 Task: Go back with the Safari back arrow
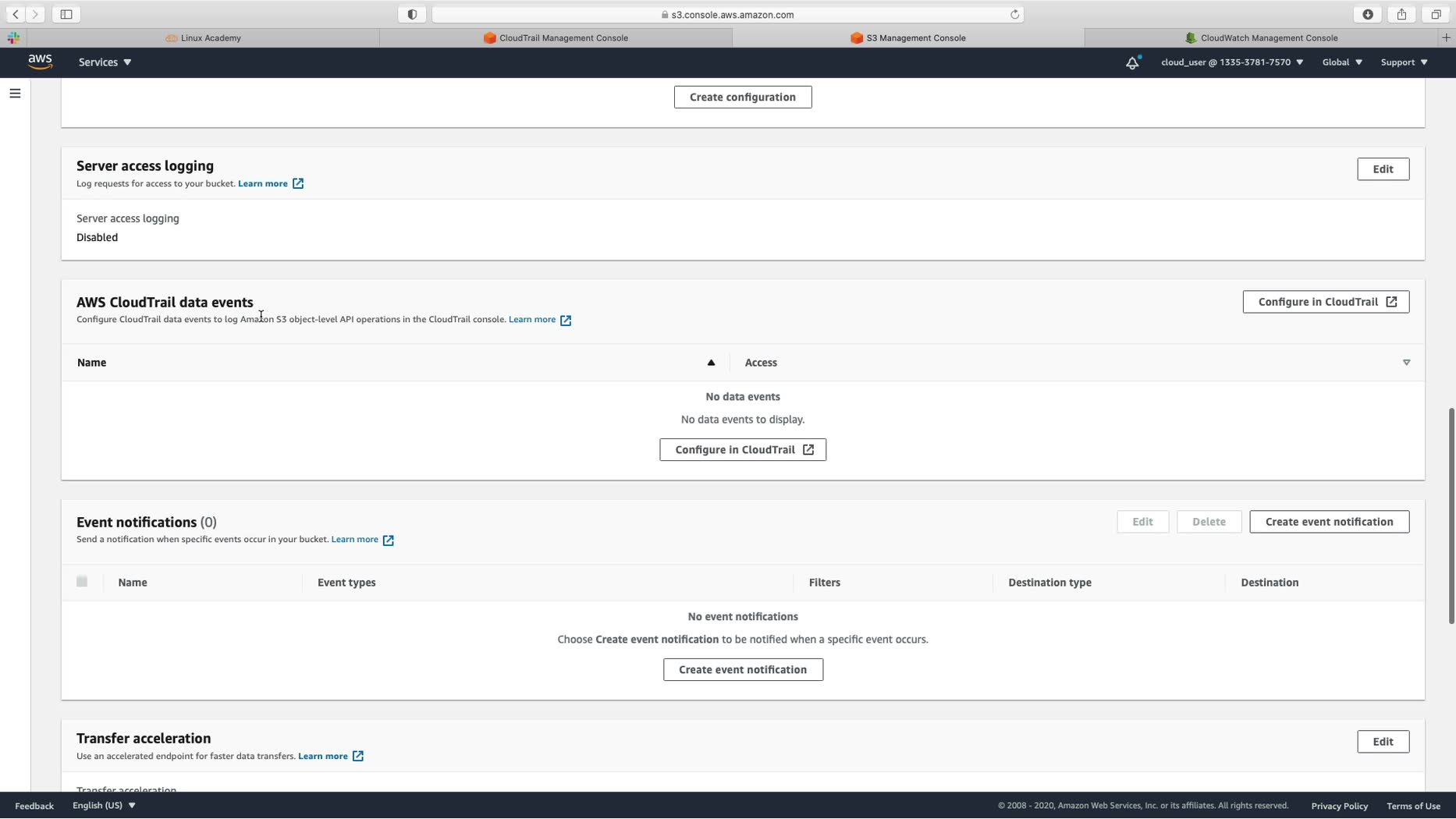[16, 14]
